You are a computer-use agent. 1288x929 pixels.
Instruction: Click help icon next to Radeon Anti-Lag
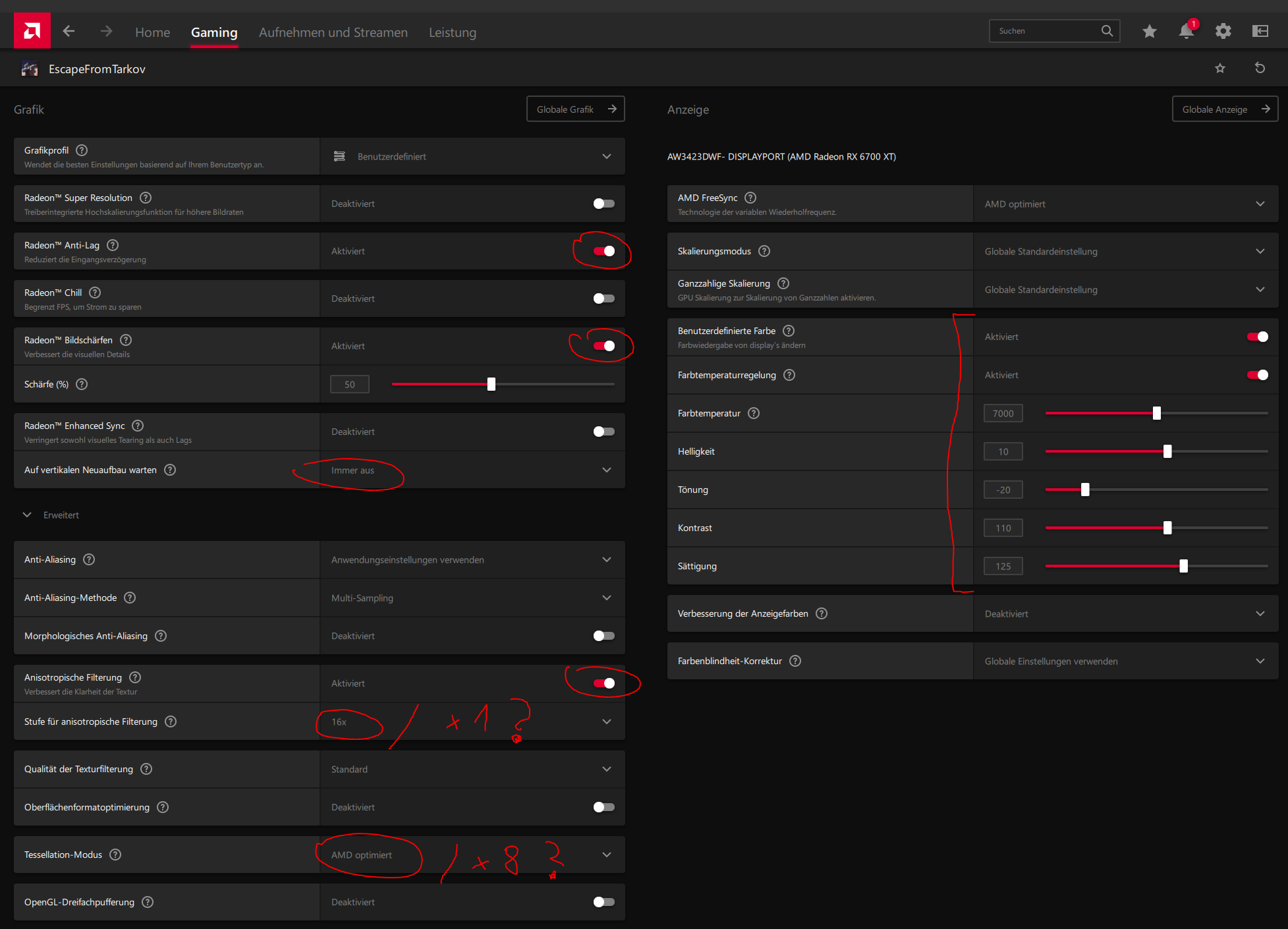pyautogui.click(x=113, y=245)
